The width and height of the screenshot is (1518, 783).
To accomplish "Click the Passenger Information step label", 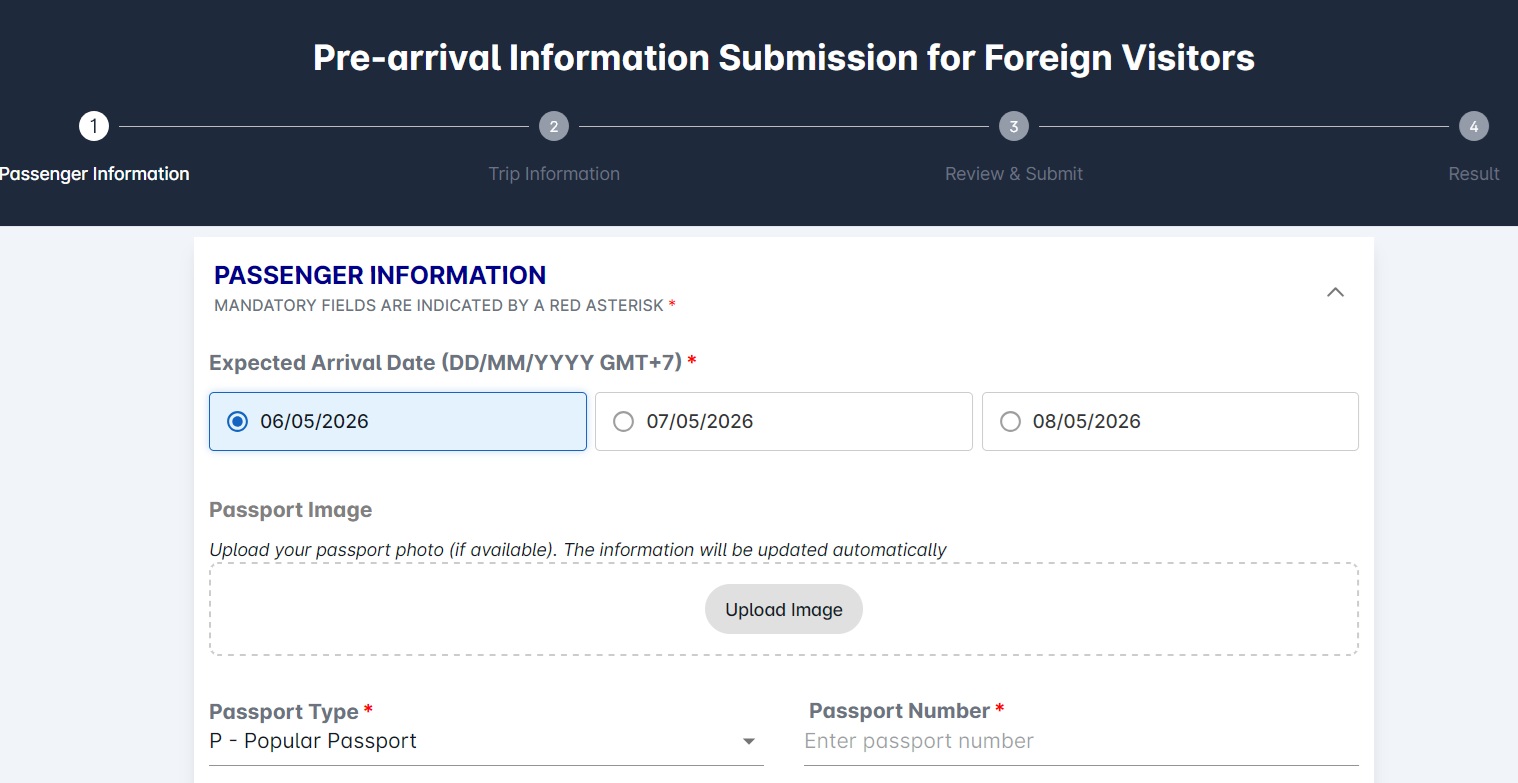I will [x=94, y=174].
